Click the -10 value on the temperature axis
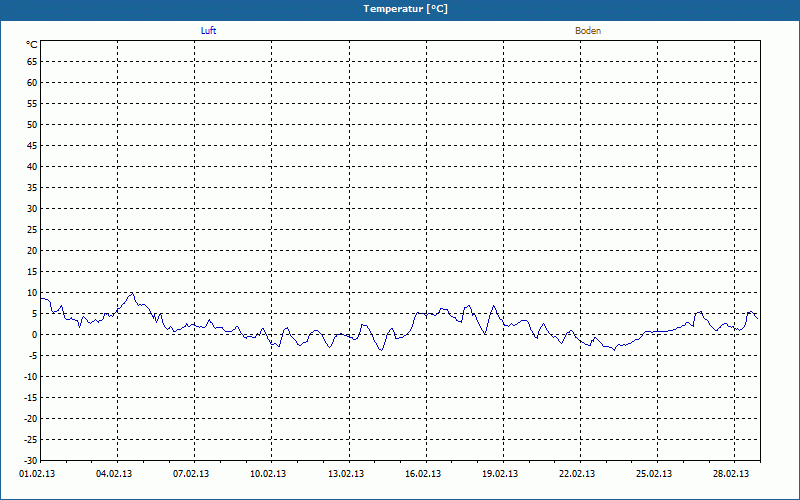 point(31,377)
